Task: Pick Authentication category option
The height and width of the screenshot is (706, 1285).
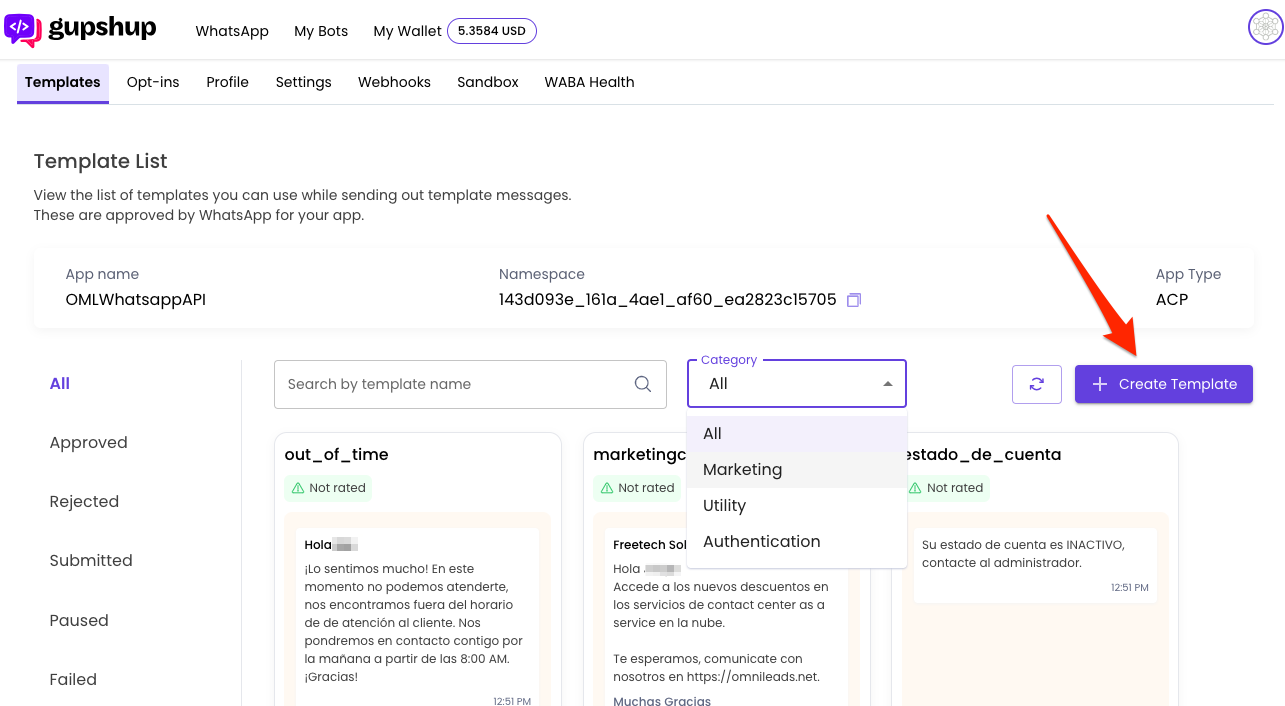Action: click(x=761, y=542)
